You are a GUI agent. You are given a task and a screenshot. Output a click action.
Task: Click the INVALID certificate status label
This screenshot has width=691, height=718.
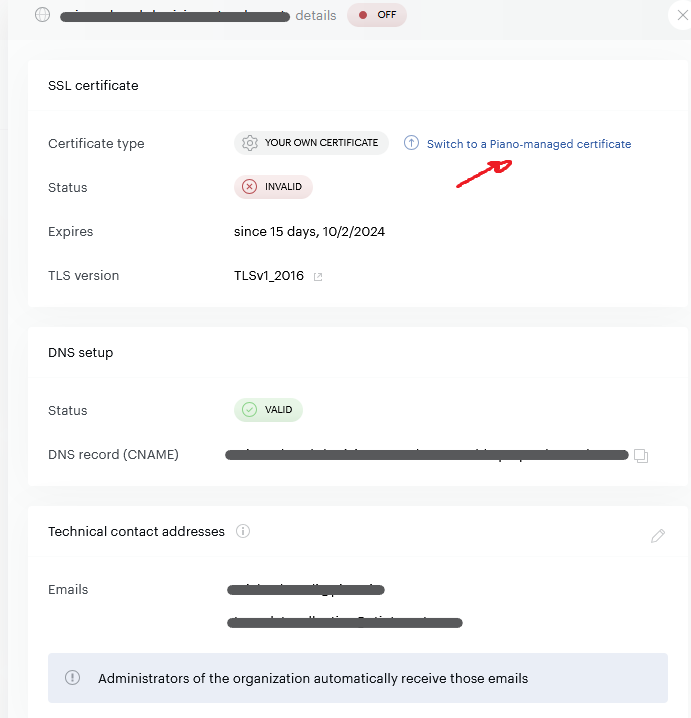point(282,187)
